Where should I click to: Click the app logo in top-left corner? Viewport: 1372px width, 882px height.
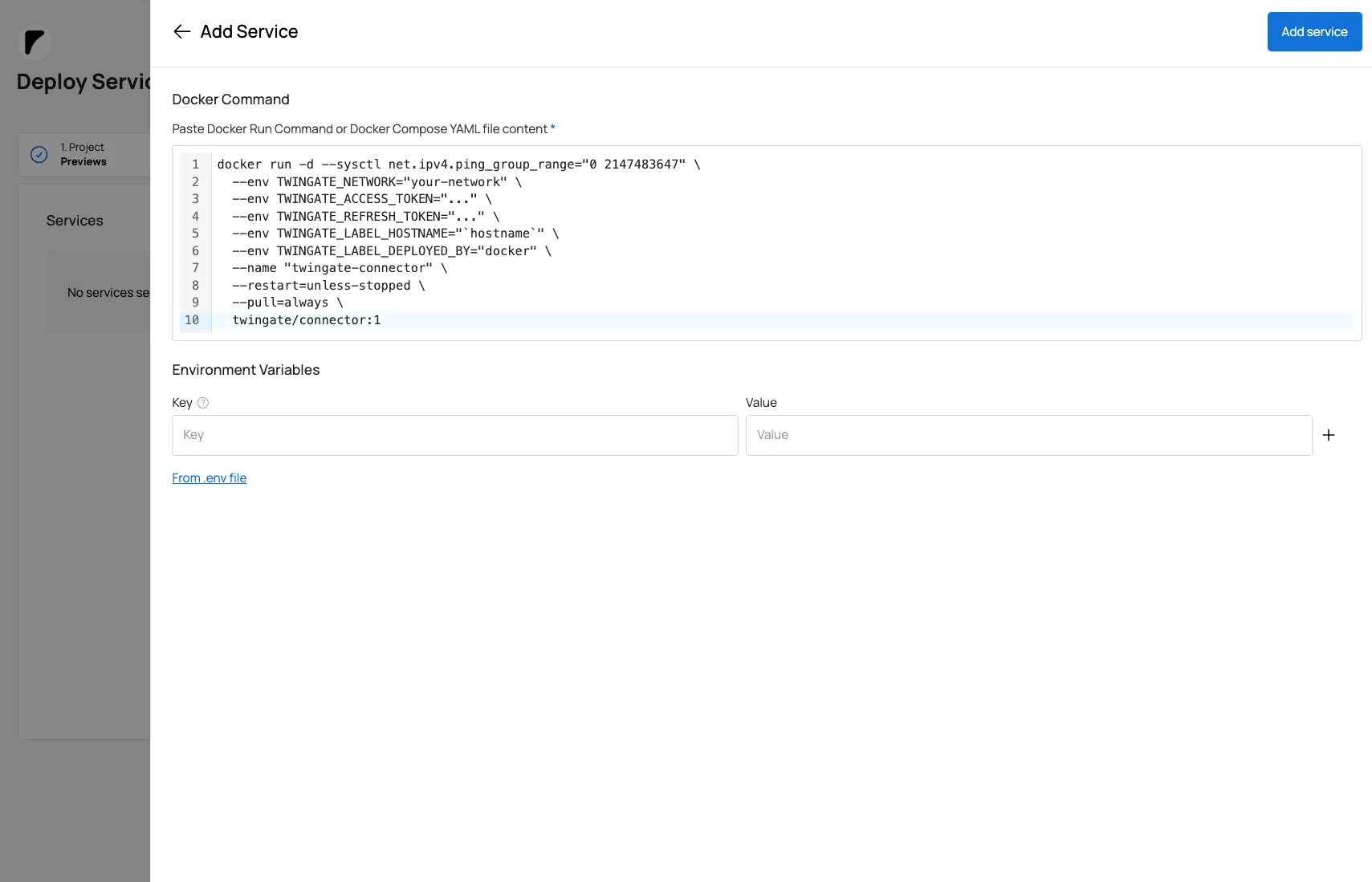(35, 42)
